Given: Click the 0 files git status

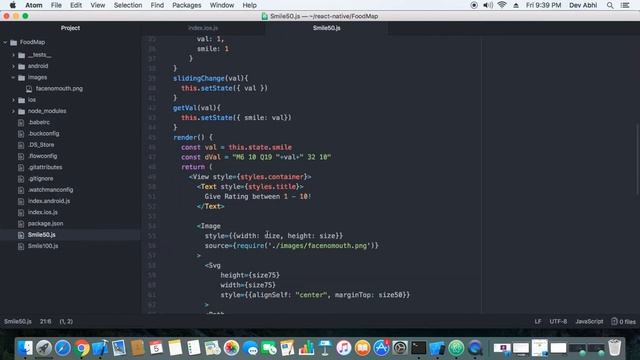Looking at the screenshot, I should click(x=623, y=322).
